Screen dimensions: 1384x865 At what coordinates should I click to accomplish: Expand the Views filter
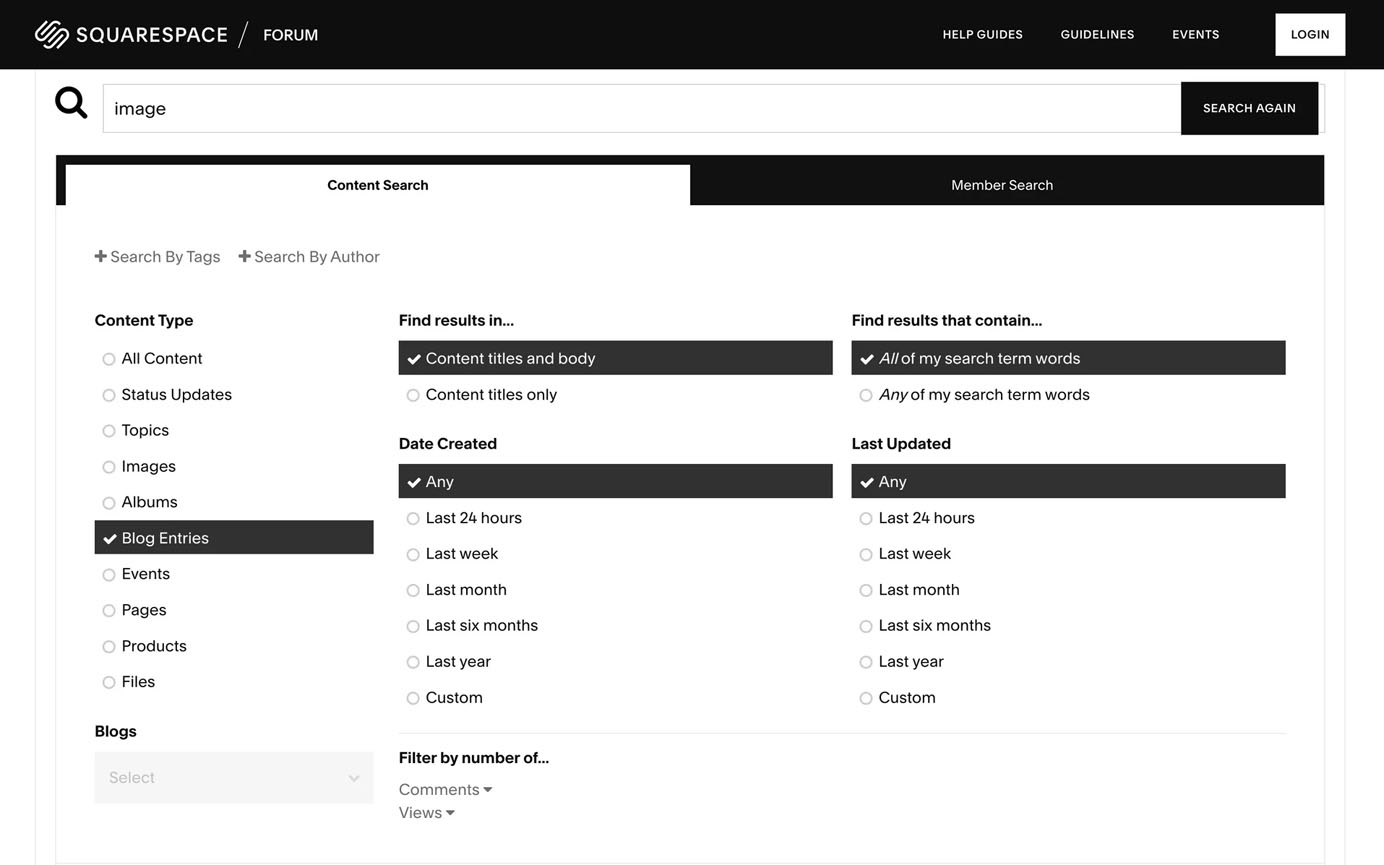tap(426, 812)
